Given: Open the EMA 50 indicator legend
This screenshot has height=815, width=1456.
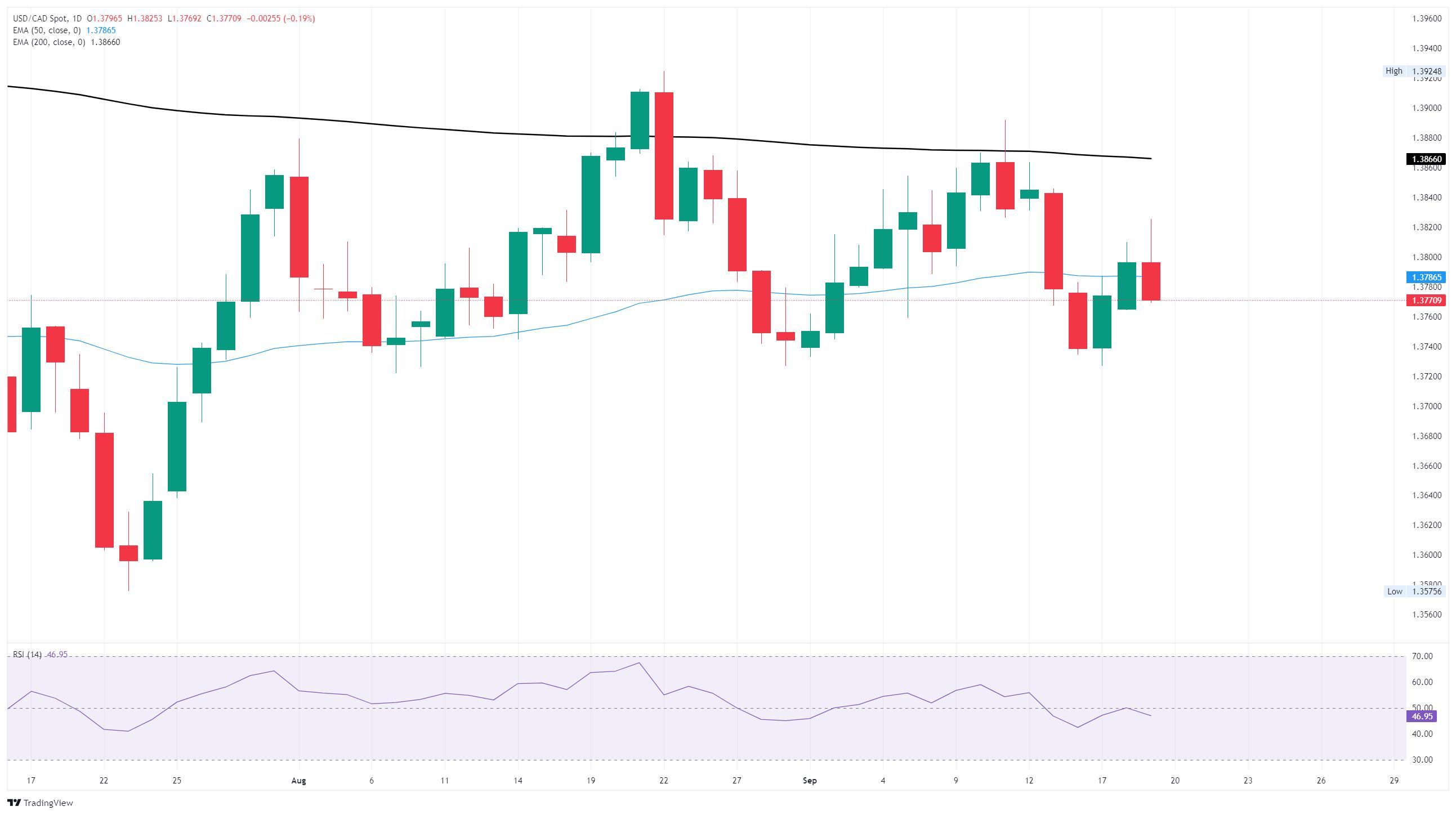Looking at the screenshot, I should [46, 30].
